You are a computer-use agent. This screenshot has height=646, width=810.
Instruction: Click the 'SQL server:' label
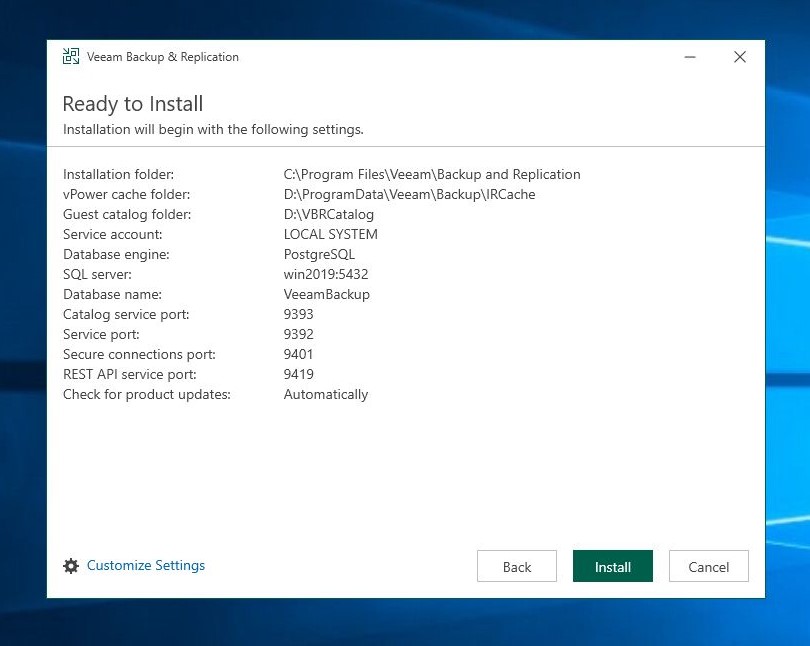click(97, 274)
